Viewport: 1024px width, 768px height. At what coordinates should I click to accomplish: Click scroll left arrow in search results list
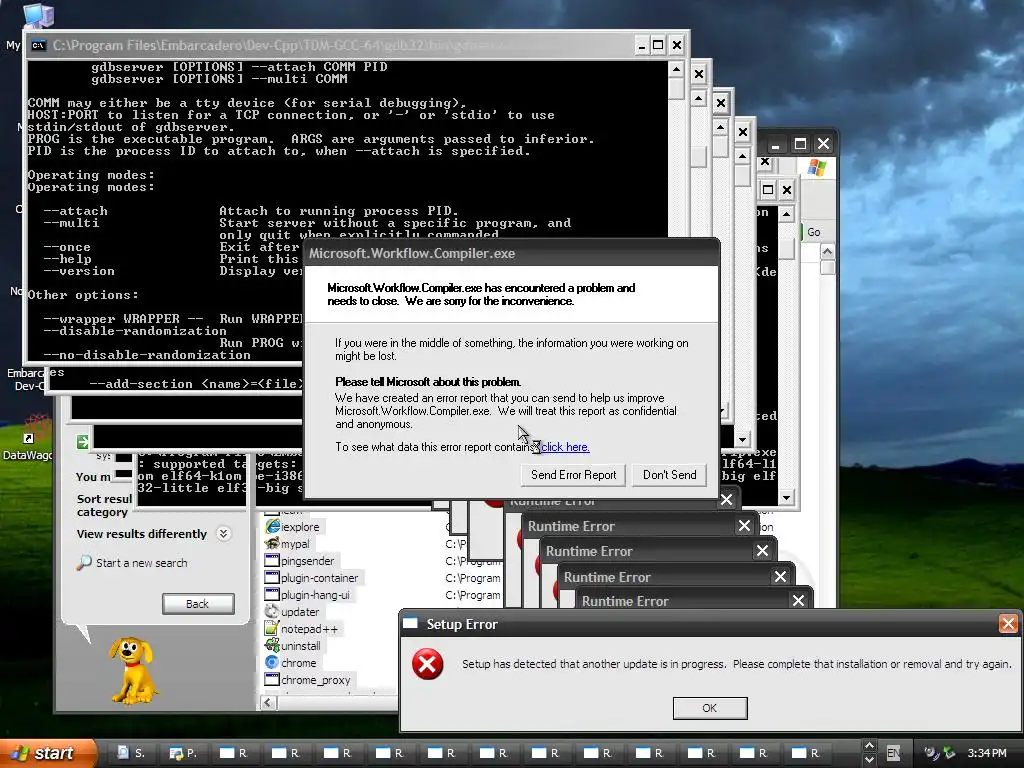pos(268,703)
